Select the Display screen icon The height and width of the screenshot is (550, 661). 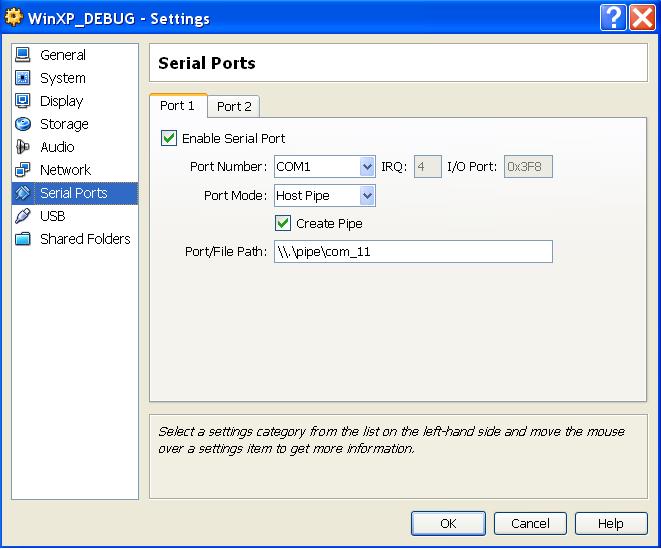tap(23, 101)
